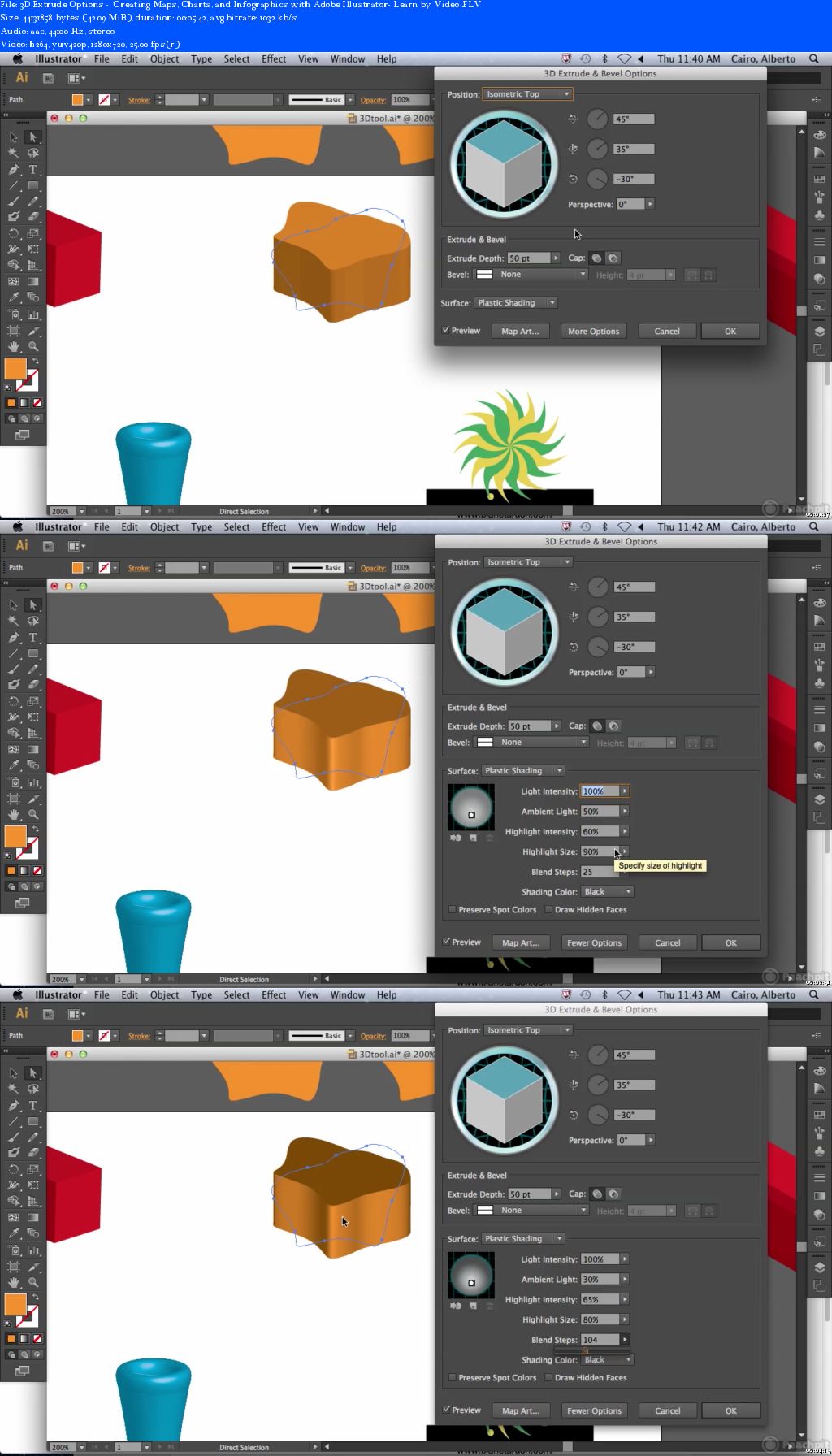Open the File menu in the 11:43 AM menu bar

click(x=102, y=994)
